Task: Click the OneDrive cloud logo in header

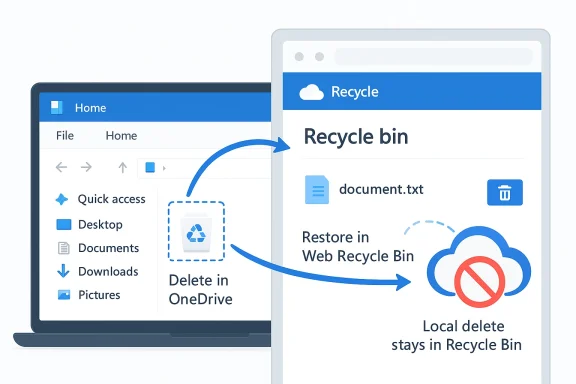Action: 312,92
